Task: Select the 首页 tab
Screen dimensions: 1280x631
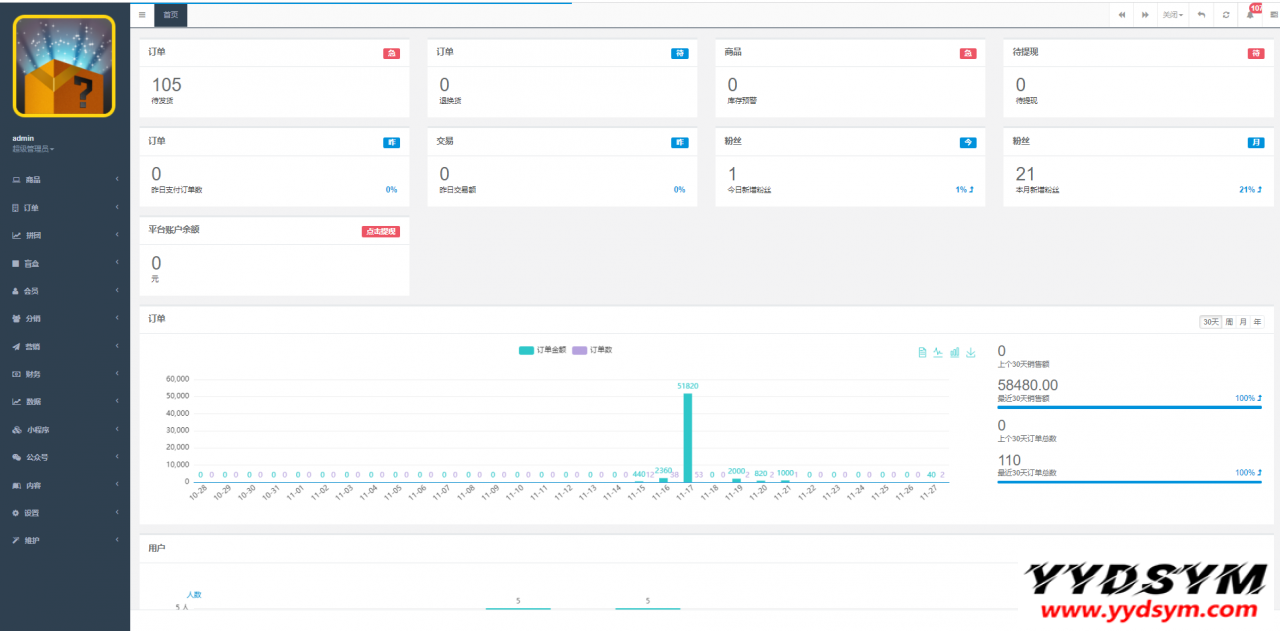Action: pos(171,15)
